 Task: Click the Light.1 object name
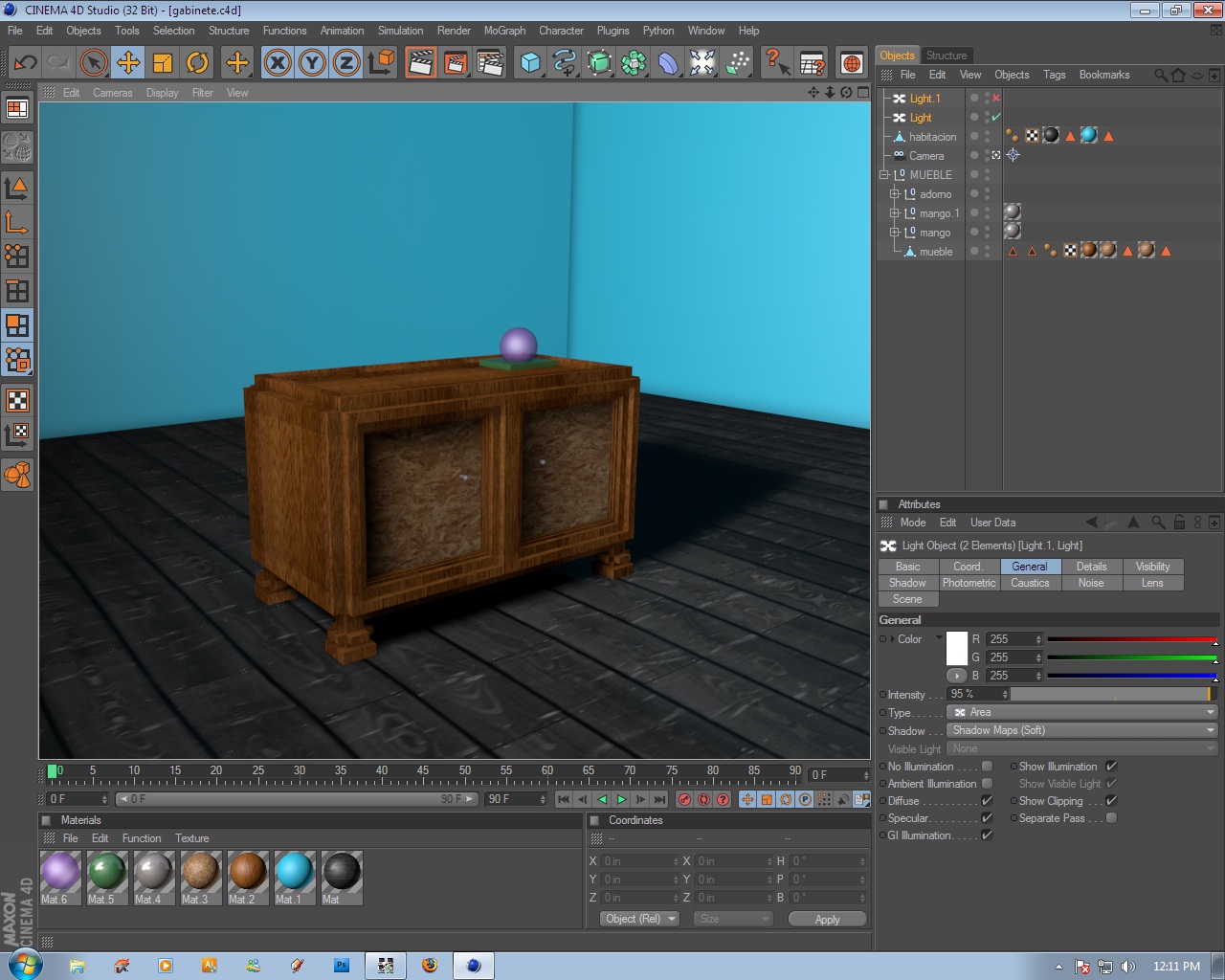[924, 98]
